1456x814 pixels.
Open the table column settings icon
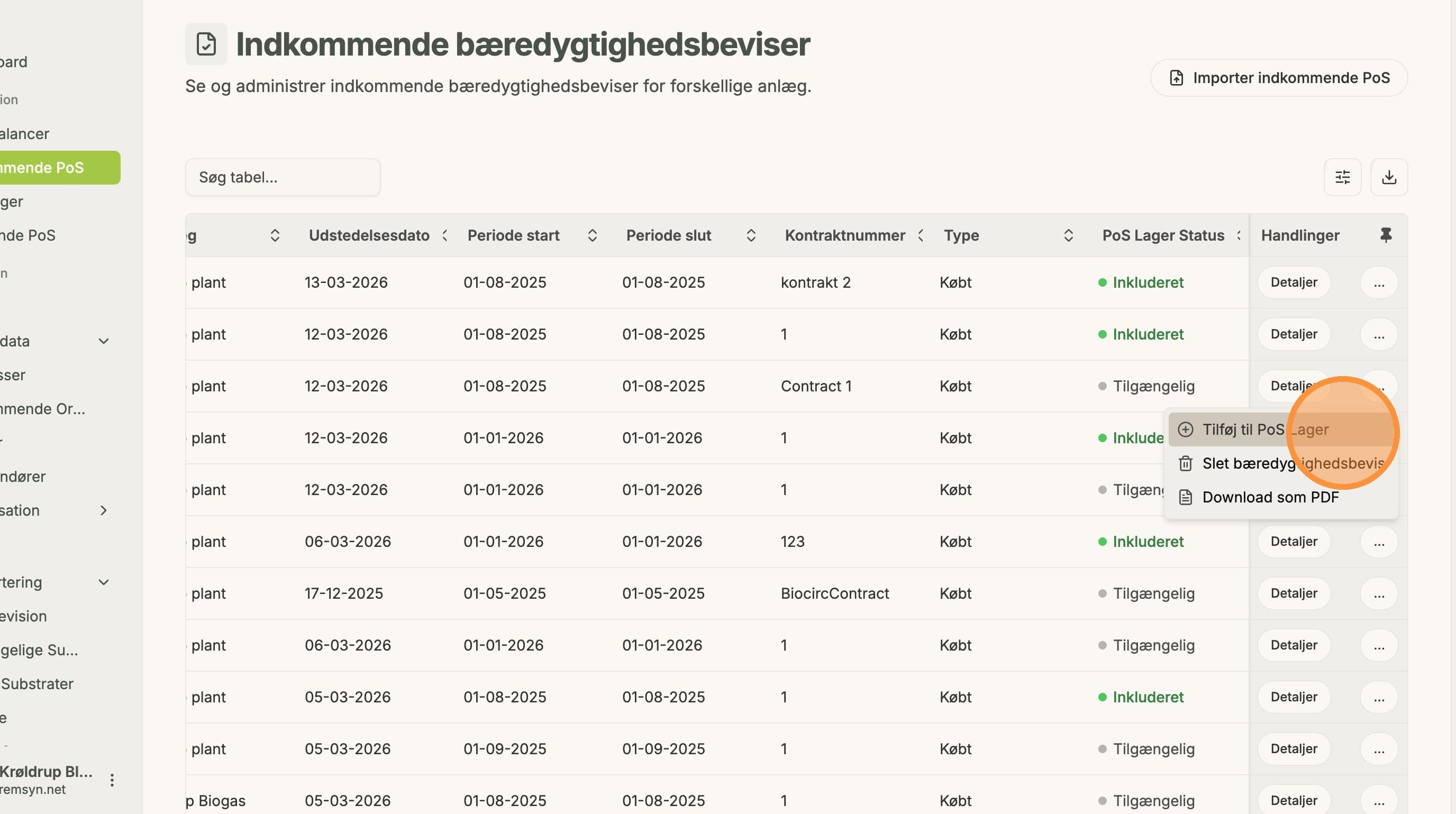pyautogui.click(x=1342, y=177)
